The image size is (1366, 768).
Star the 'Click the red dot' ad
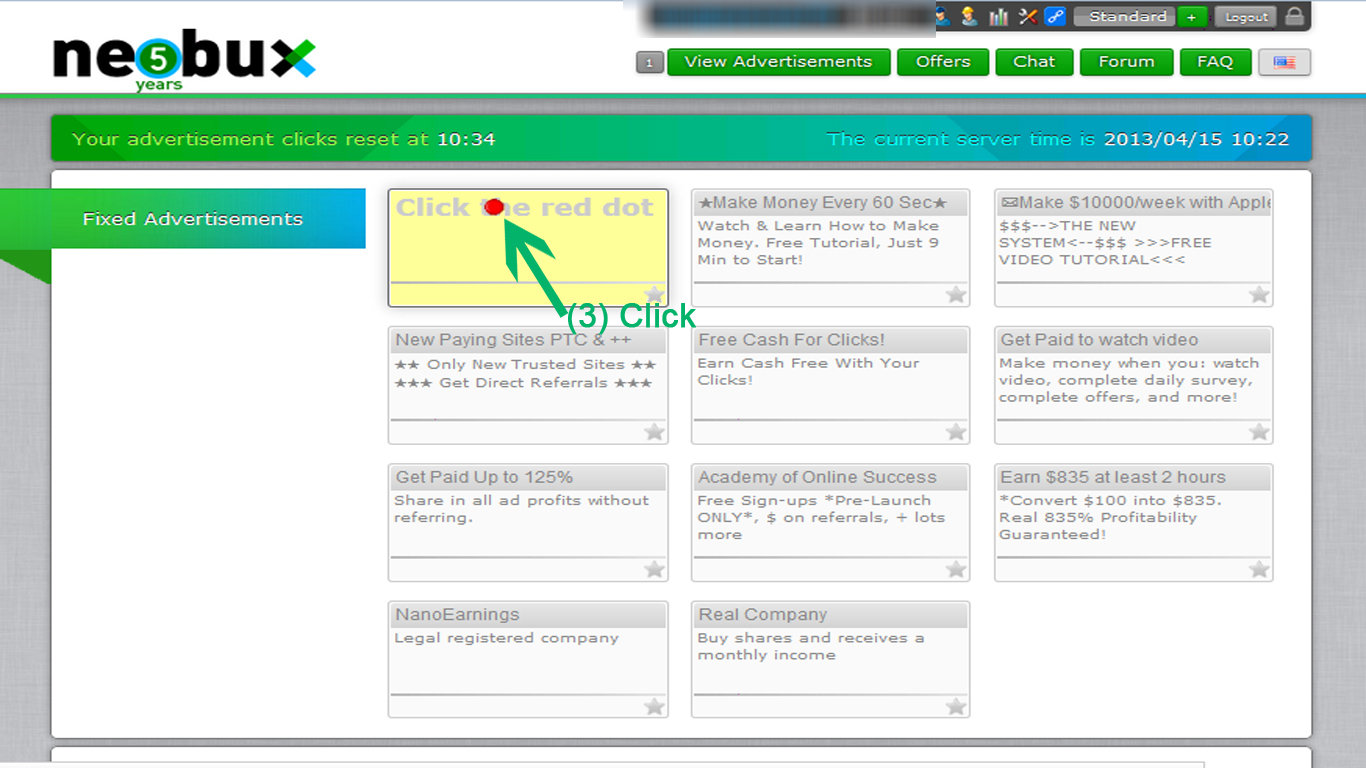click(x=654, y=294)
